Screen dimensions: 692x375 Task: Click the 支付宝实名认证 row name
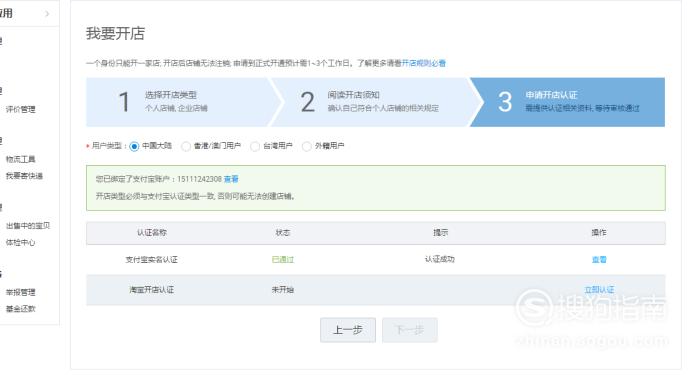151,259
